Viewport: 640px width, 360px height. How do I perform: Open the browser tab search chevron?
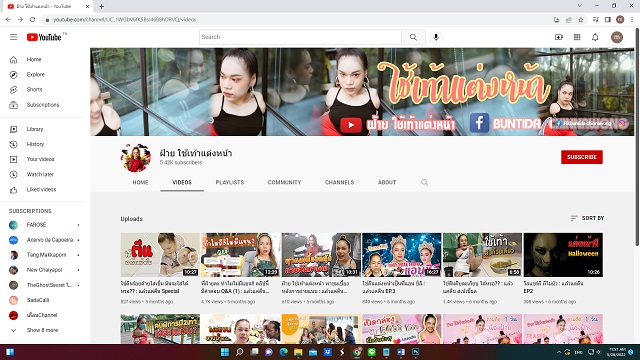coord(580,6)
